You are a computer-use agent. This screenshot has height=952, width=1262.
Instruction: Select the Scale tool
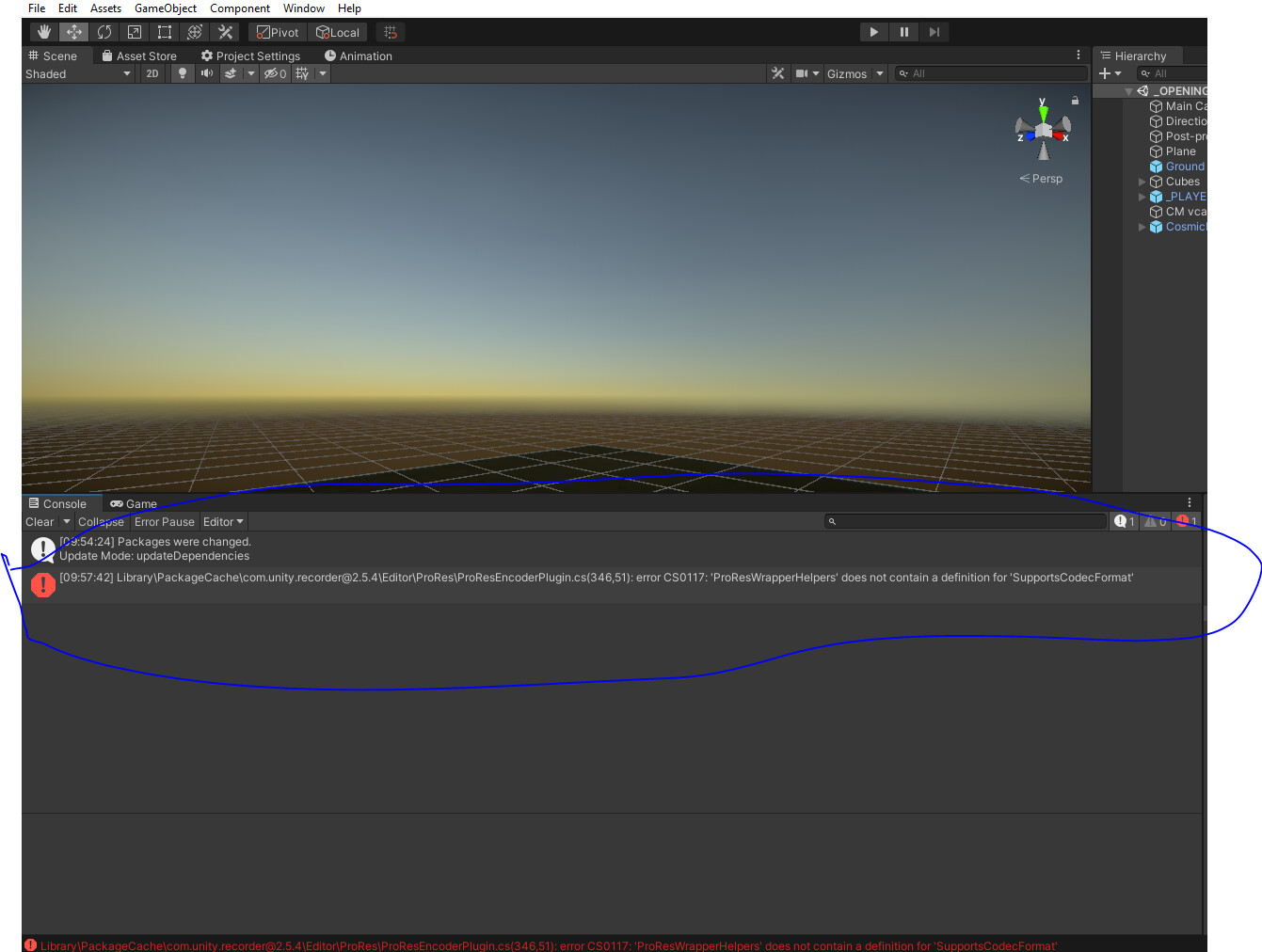[134, 31]
